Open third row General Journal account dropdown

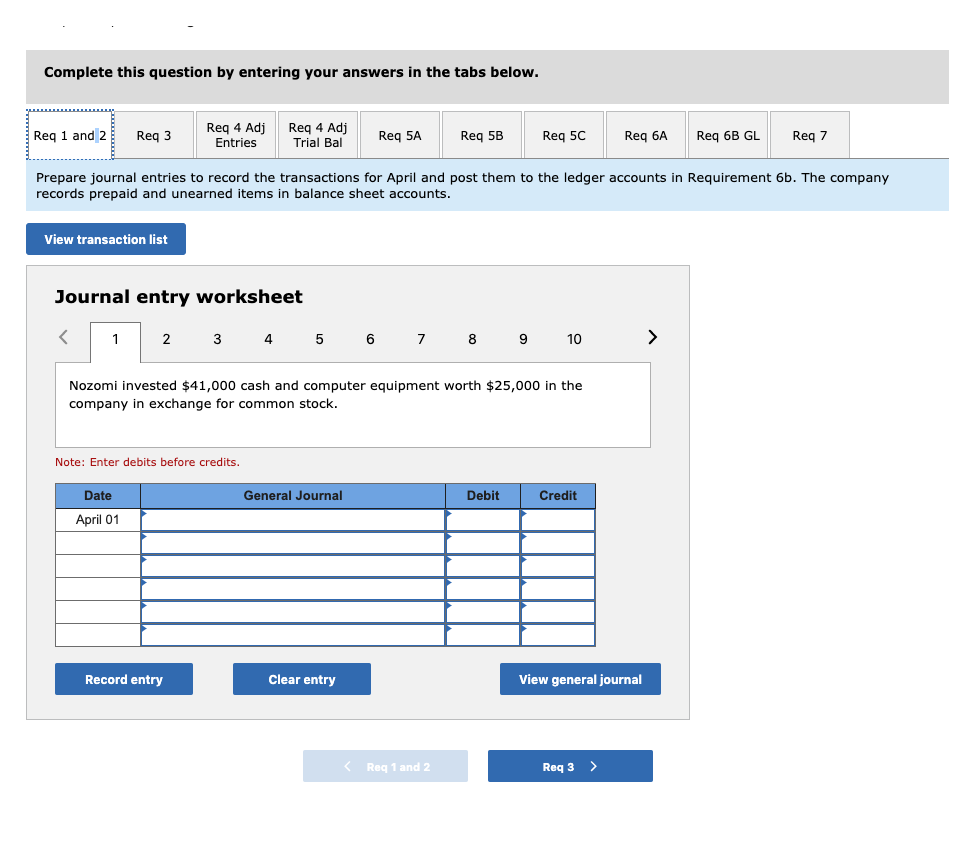(293, 566)
